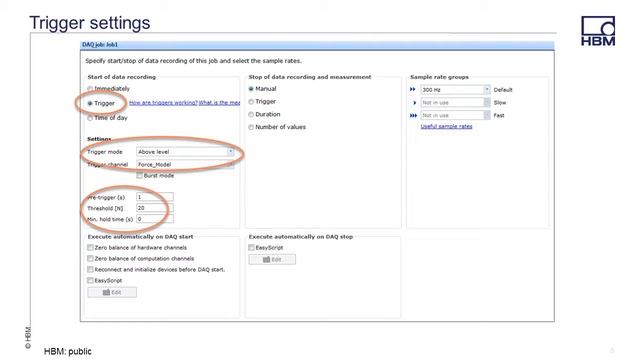Click the Slow sample rate single-arrow icon
Image resolution: width=640 pixels, height=360 pixels.
(414, 103)
